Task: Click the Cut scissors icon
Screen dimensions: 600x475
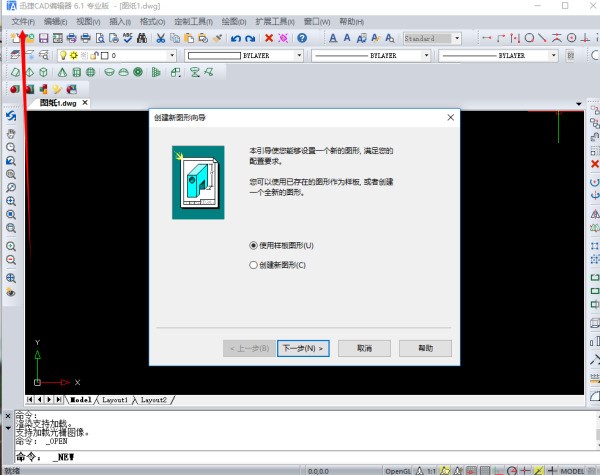Action: pos(161,38)
